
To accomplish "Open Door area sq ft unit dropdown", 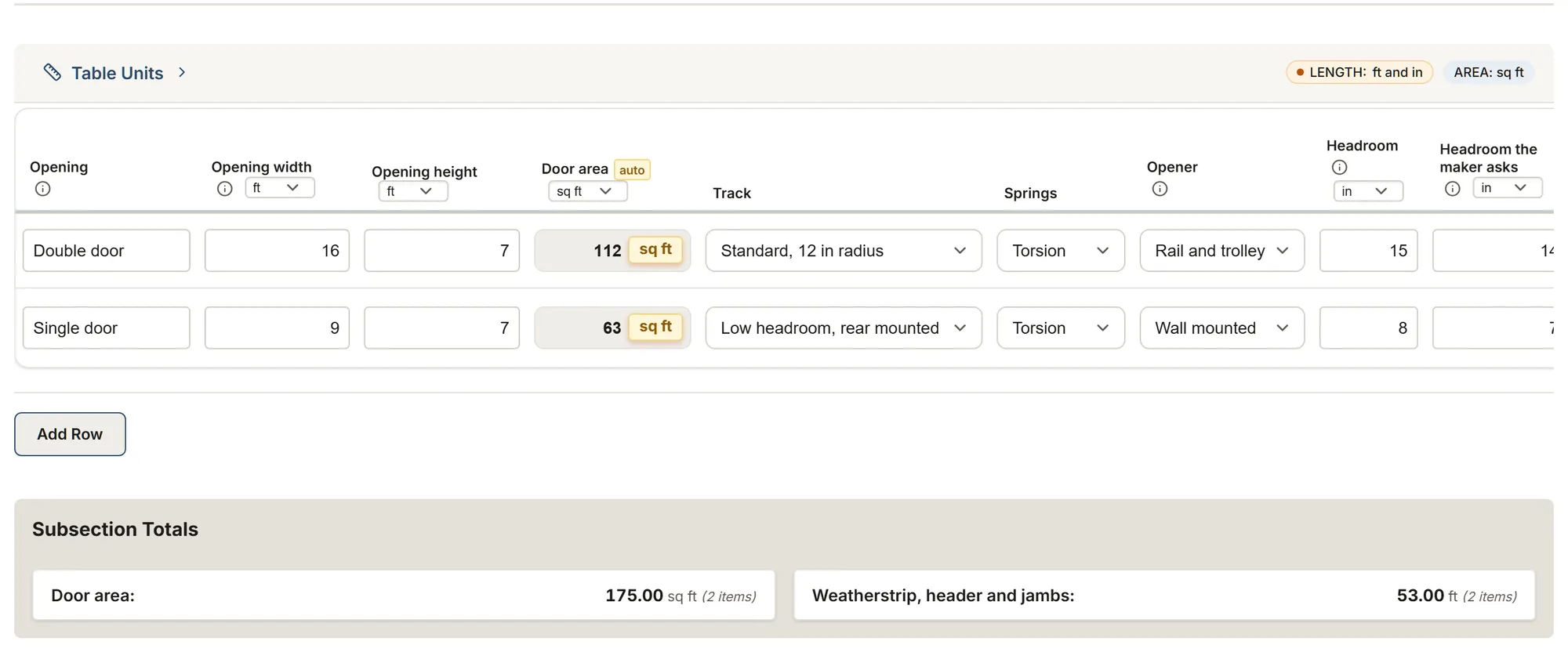I will click(588, 191).
